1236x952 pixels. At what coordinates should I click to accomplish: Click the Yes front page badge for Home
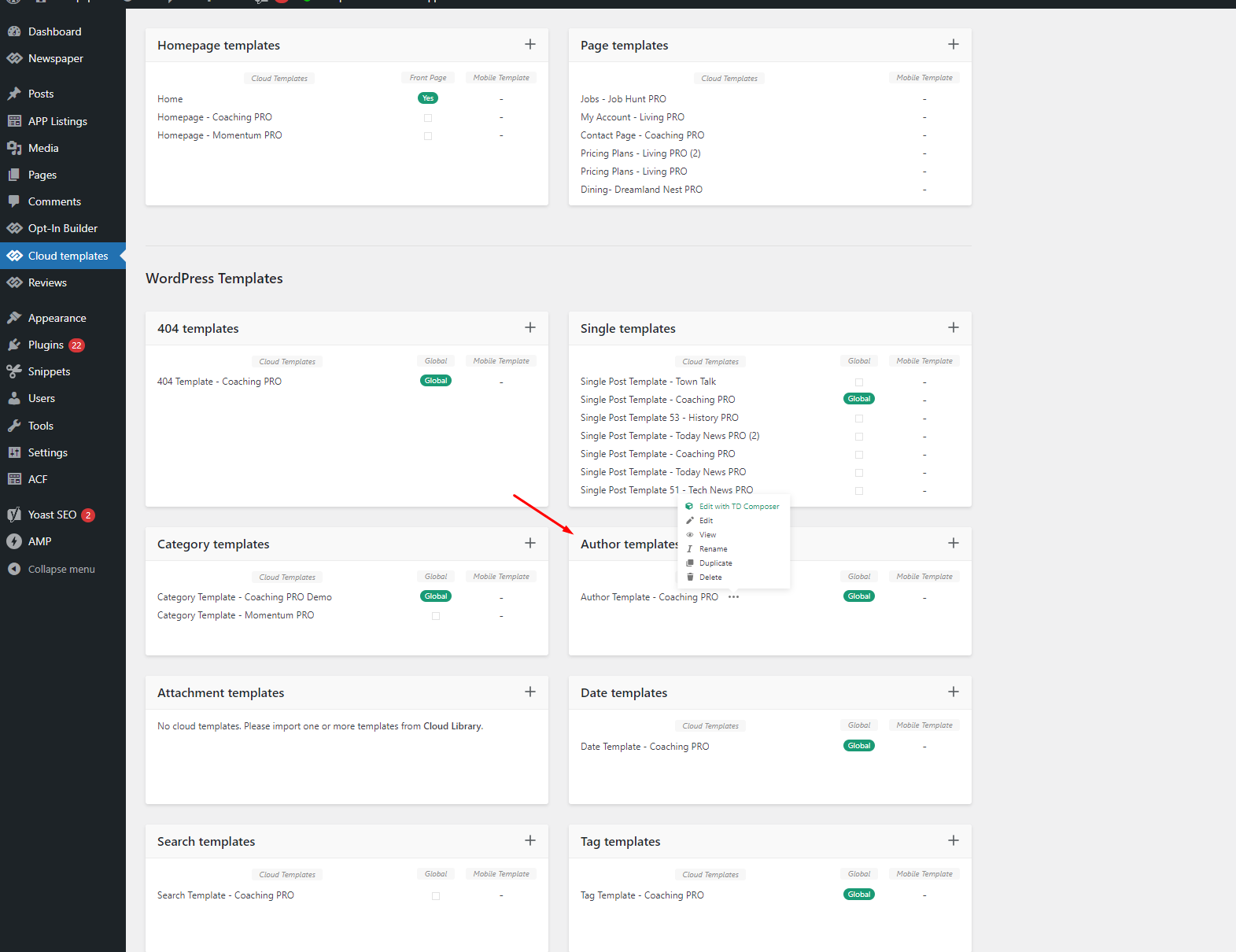tap(428, 98)
